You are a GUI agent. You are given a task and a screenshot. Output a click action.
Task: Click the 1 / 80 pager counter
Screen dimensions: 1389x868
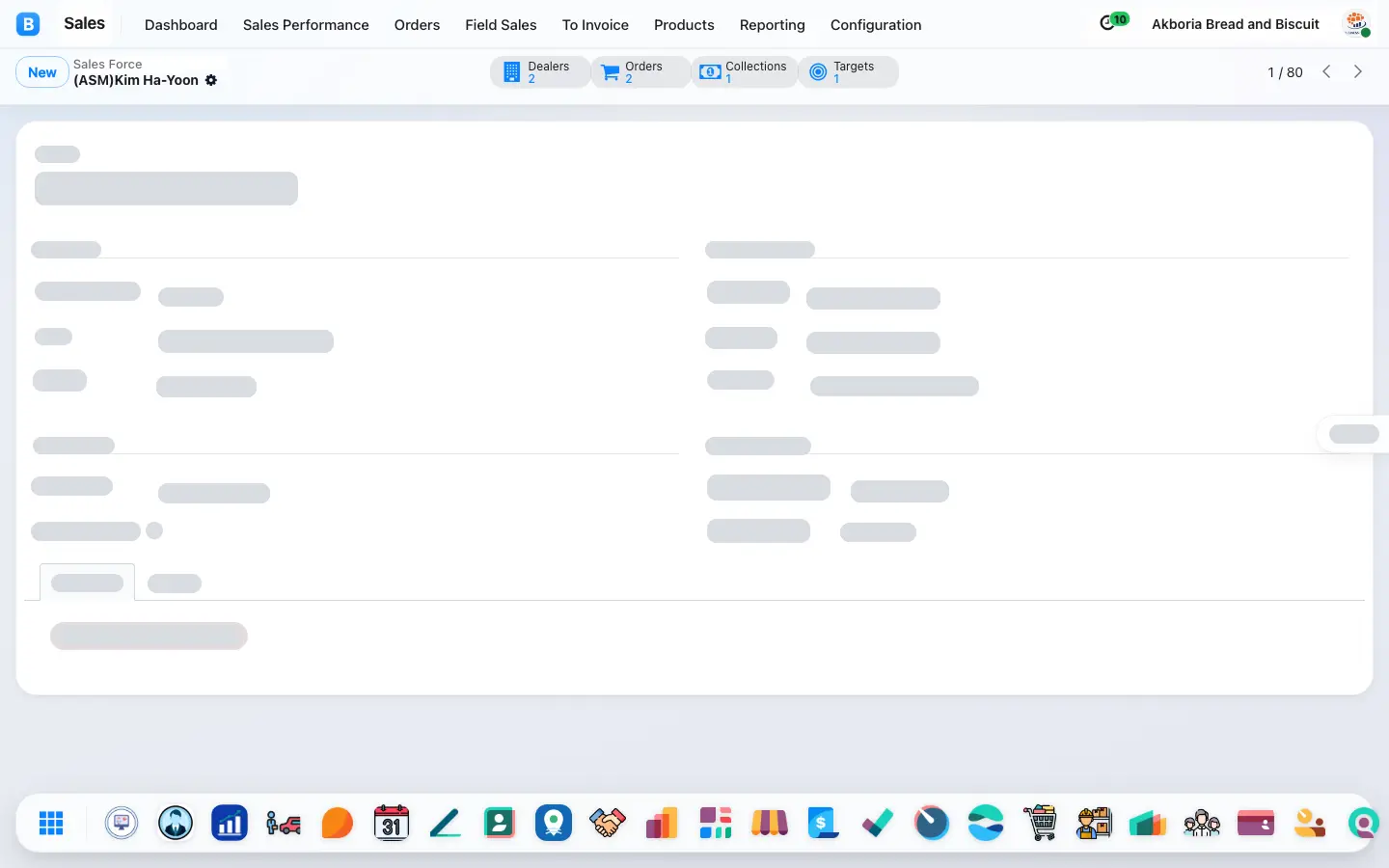pyautogui.click(x=1285, y=72)
